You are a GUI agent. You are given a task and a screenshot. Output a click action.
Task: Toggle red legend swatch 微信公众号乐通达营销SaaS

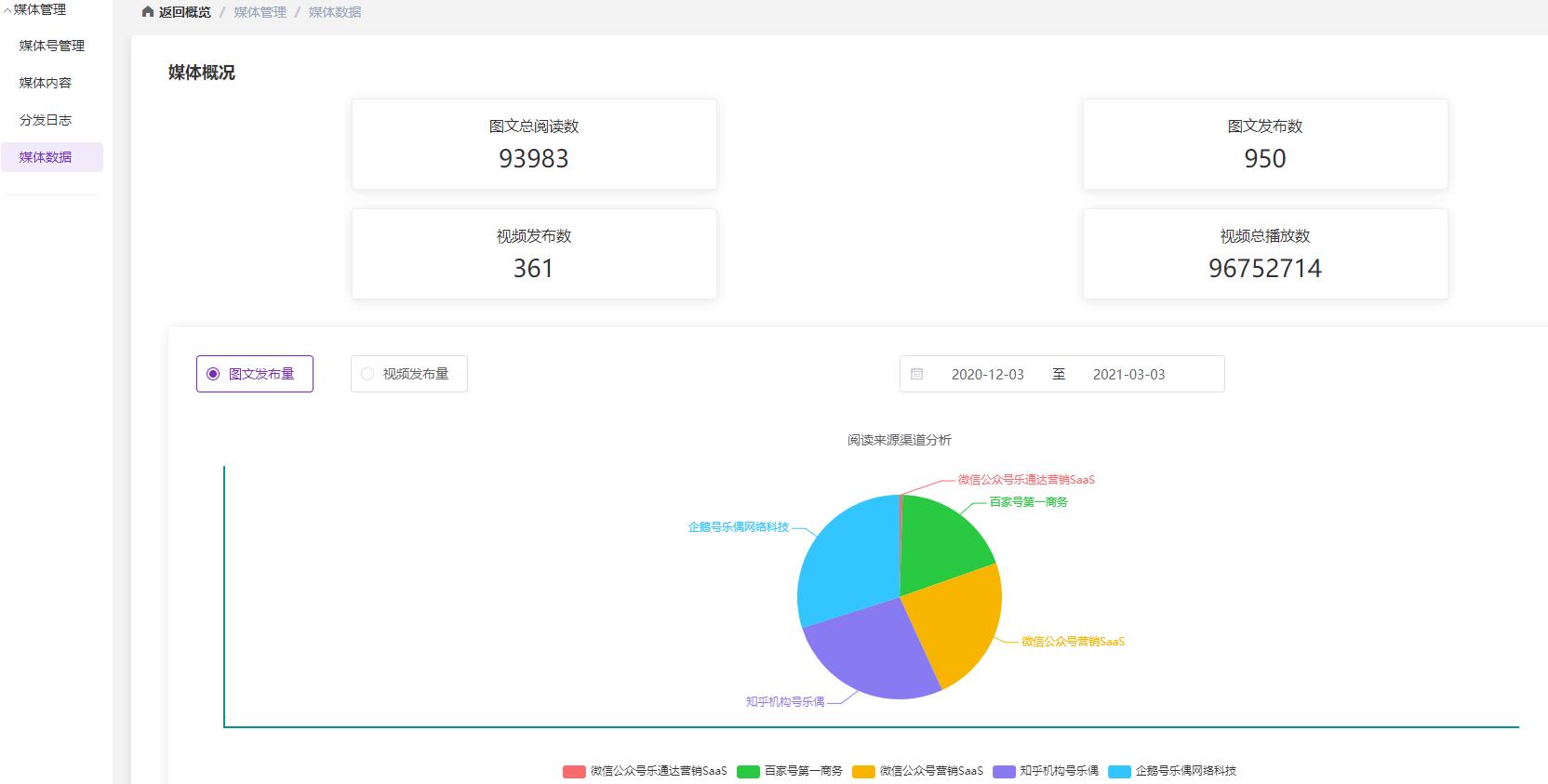point(574,771)
